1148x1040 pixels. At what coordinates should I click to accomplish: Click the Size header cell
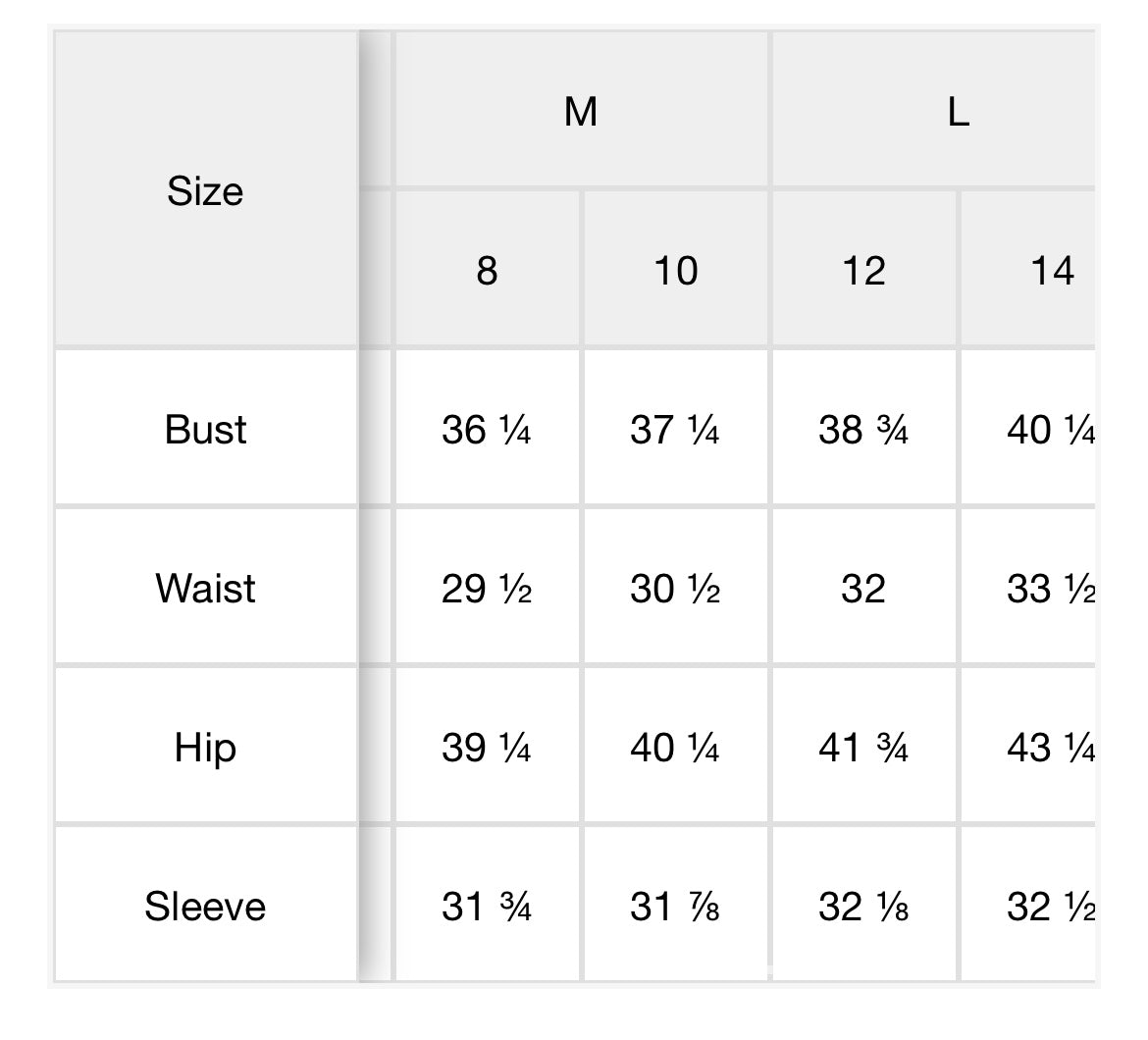[205, 190]
